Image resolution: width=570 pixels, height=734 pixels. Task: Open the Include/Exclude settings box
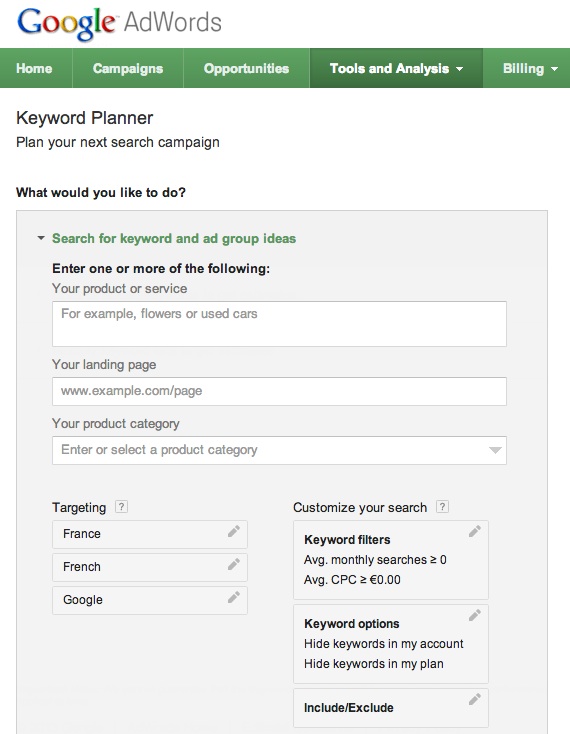[x=391, y=707]
